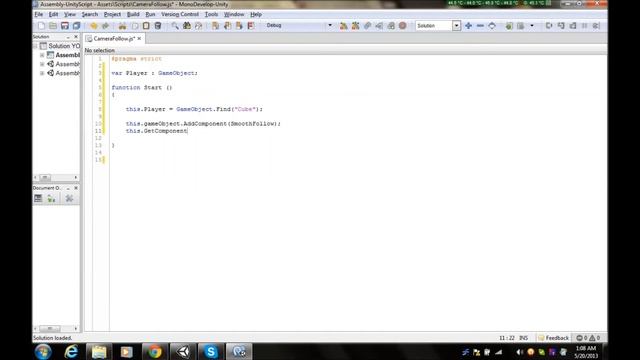
Task: Expand the third Assembly project node
Action: tap(42, 73)
